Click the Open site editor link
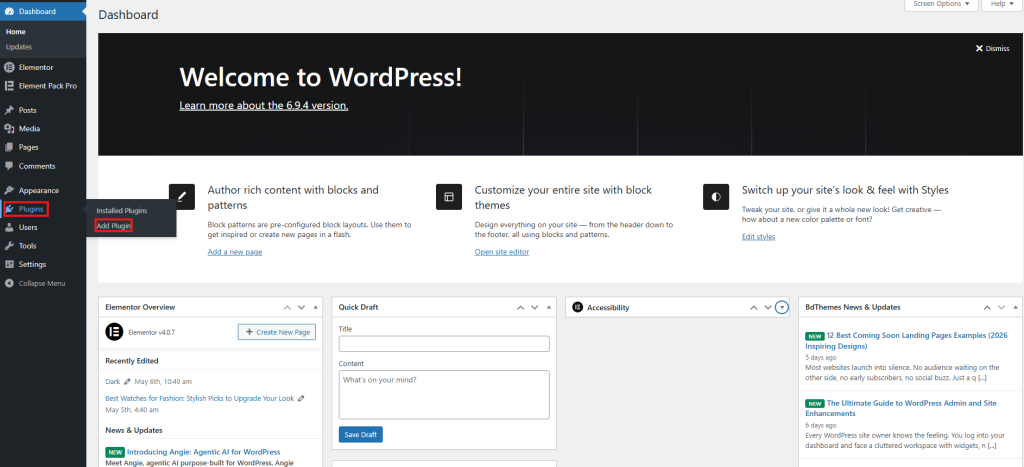 click(502, 251)
